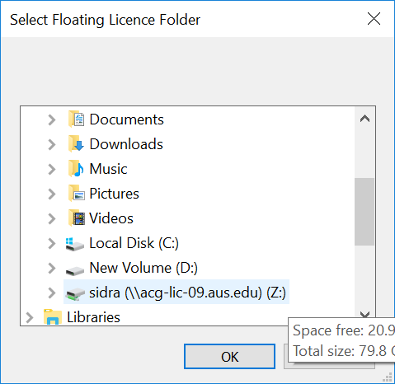Click the folder tree scrollbar thumb

pos(364,212)
